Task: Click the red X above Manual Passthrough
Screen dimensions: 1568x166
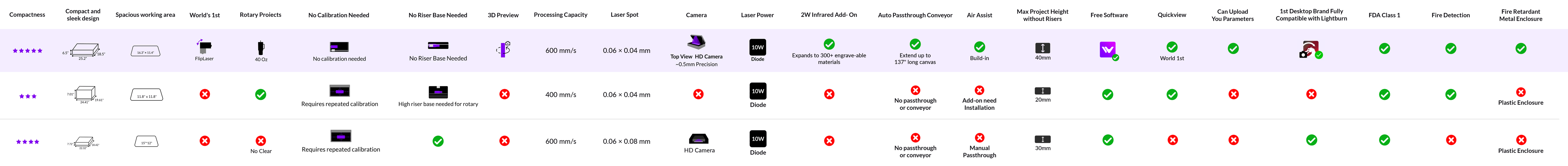Action: (x=979, y=137)
